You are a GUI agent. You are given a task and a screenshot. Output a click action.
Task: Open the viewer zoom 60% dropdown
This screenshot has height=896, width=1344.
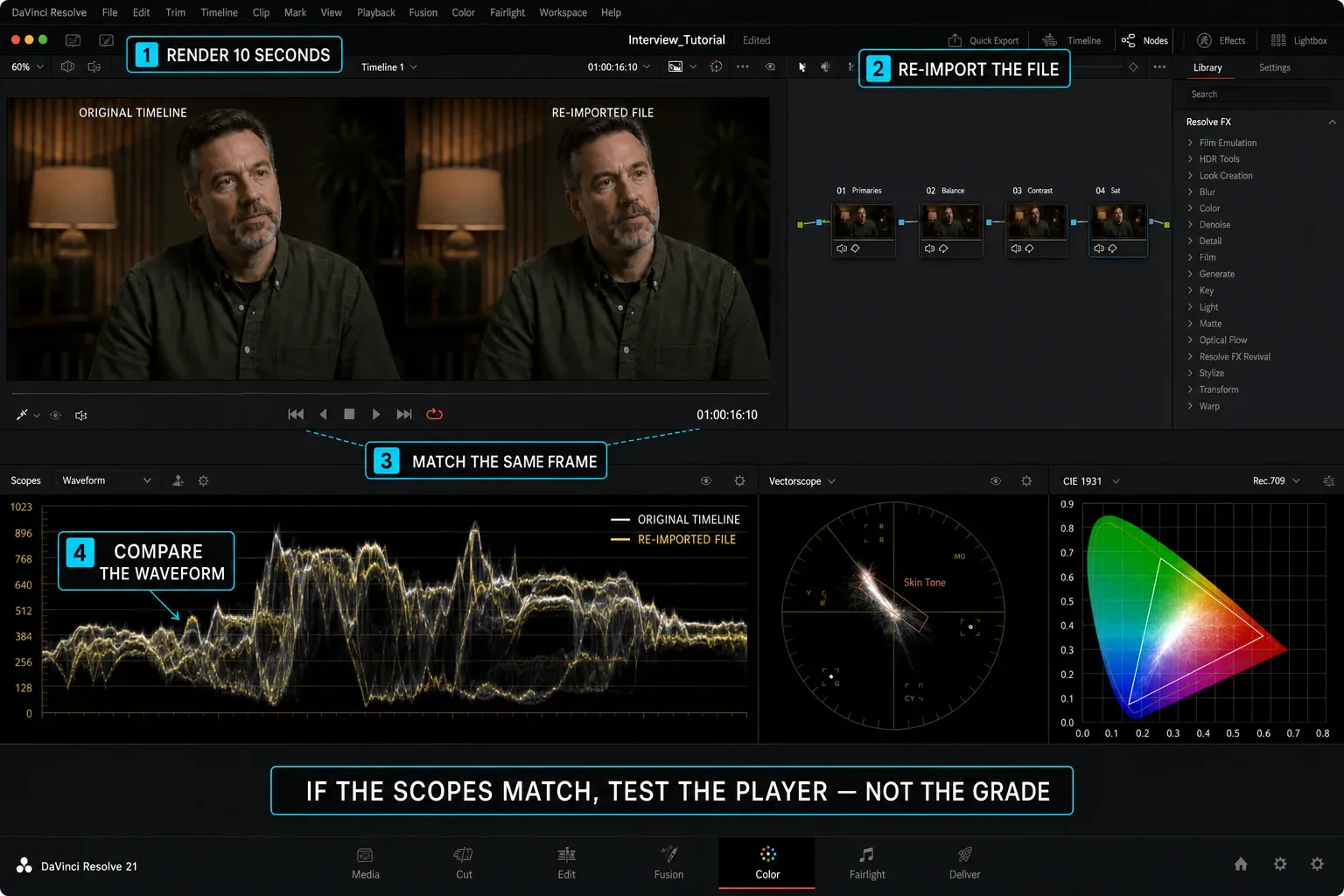coord(27,66)
